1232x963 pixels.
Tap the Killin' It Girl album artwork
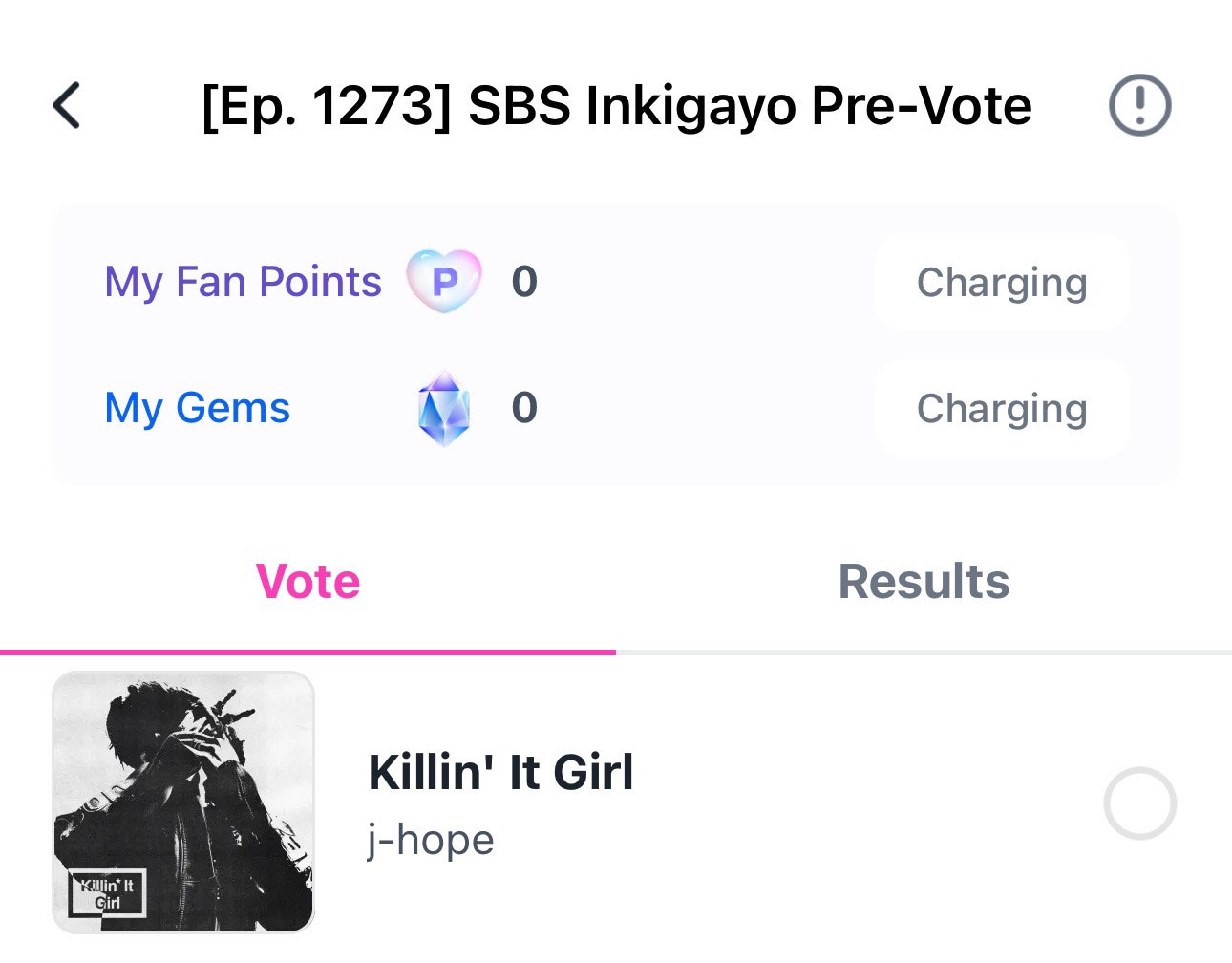[182, 803]
